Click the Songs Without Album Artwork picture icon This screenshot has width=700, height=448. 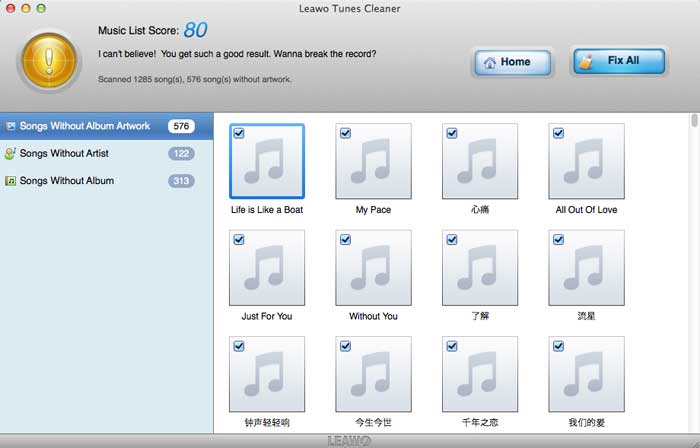click(10, 126)
